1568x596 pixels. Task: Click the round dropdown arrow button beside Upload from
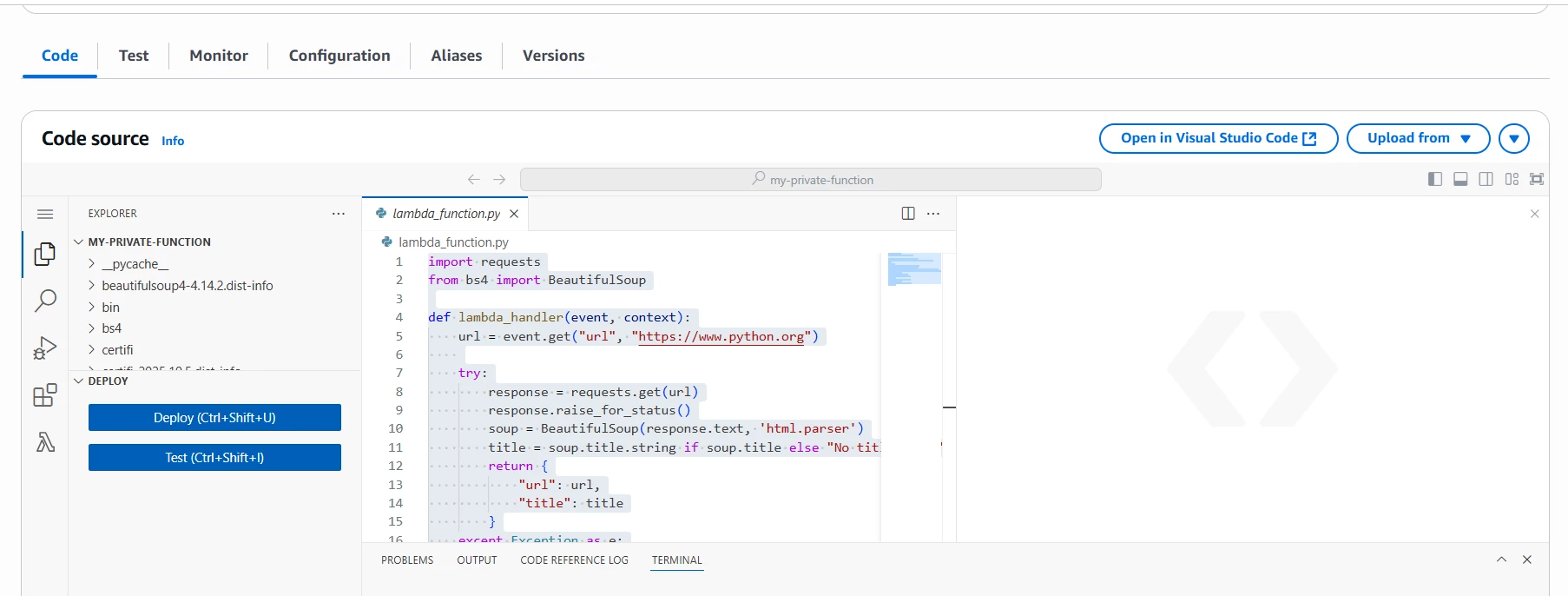click(x=1513, y=138)
